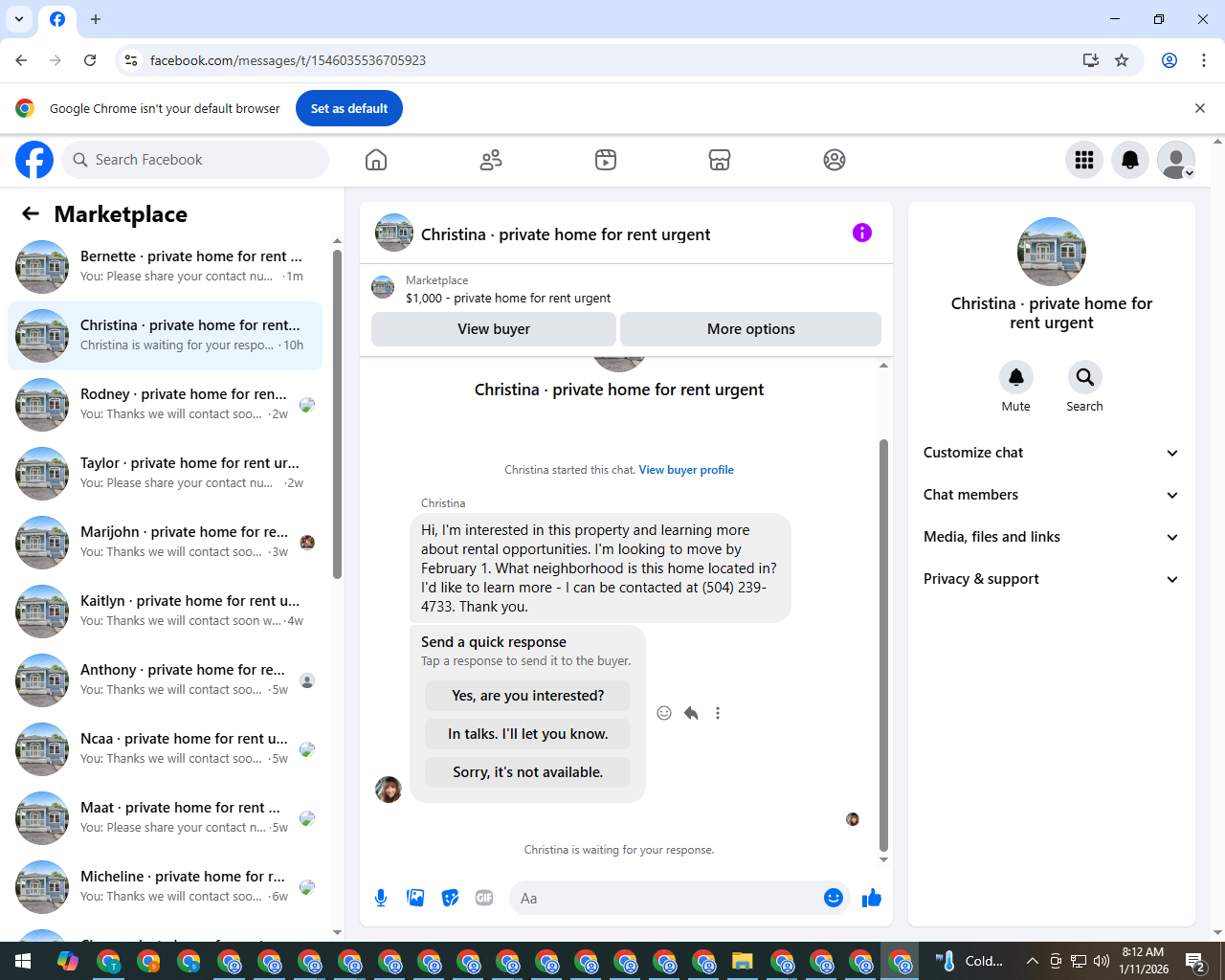Open Micheline private home conversation
1225x980 pixels.
(166, 887)
